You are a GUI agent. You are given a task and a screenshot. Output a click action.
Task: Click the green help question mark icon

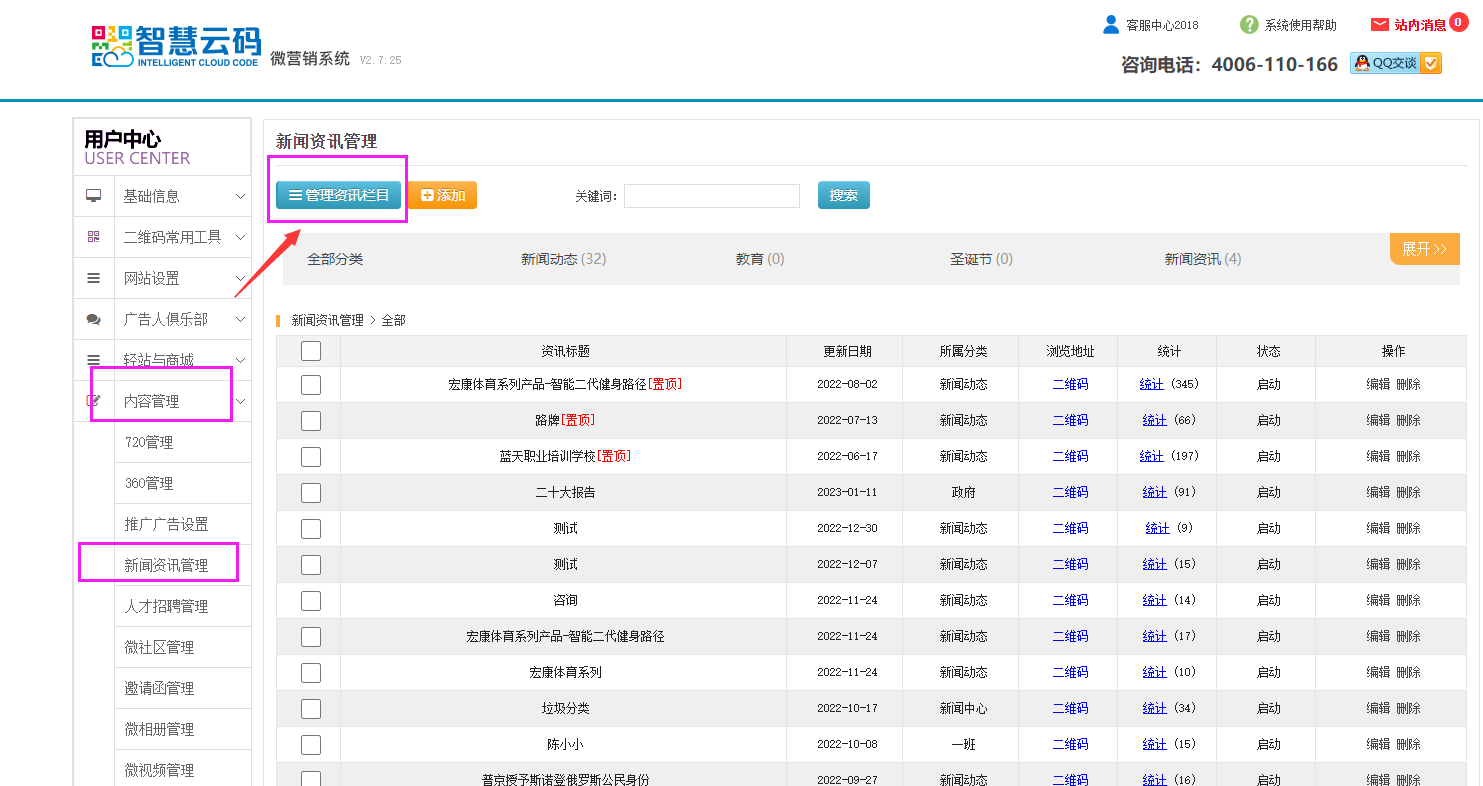1249,25
